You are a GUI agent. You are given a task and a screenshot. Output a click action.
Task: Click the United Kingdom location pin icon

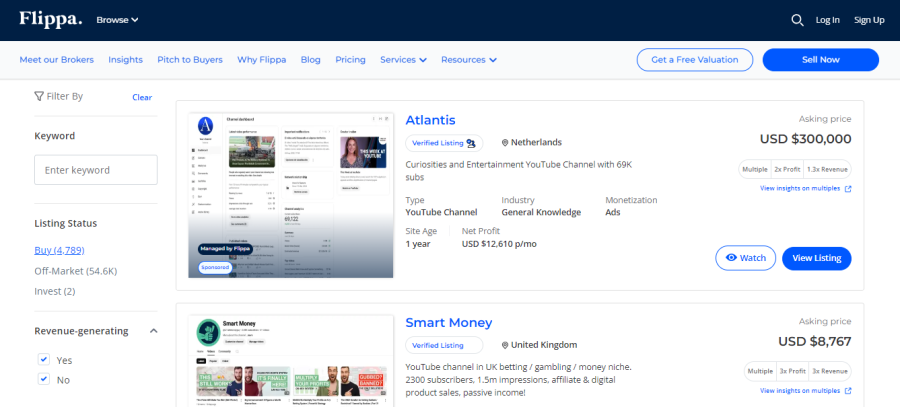[505, 345]
